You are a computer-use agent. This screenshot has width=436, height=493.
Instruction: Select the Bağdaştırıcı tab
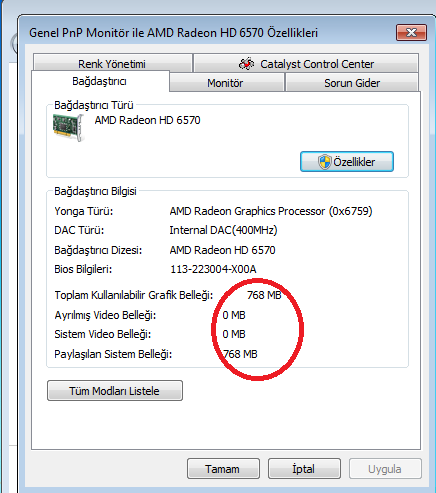tap(100, 81)
